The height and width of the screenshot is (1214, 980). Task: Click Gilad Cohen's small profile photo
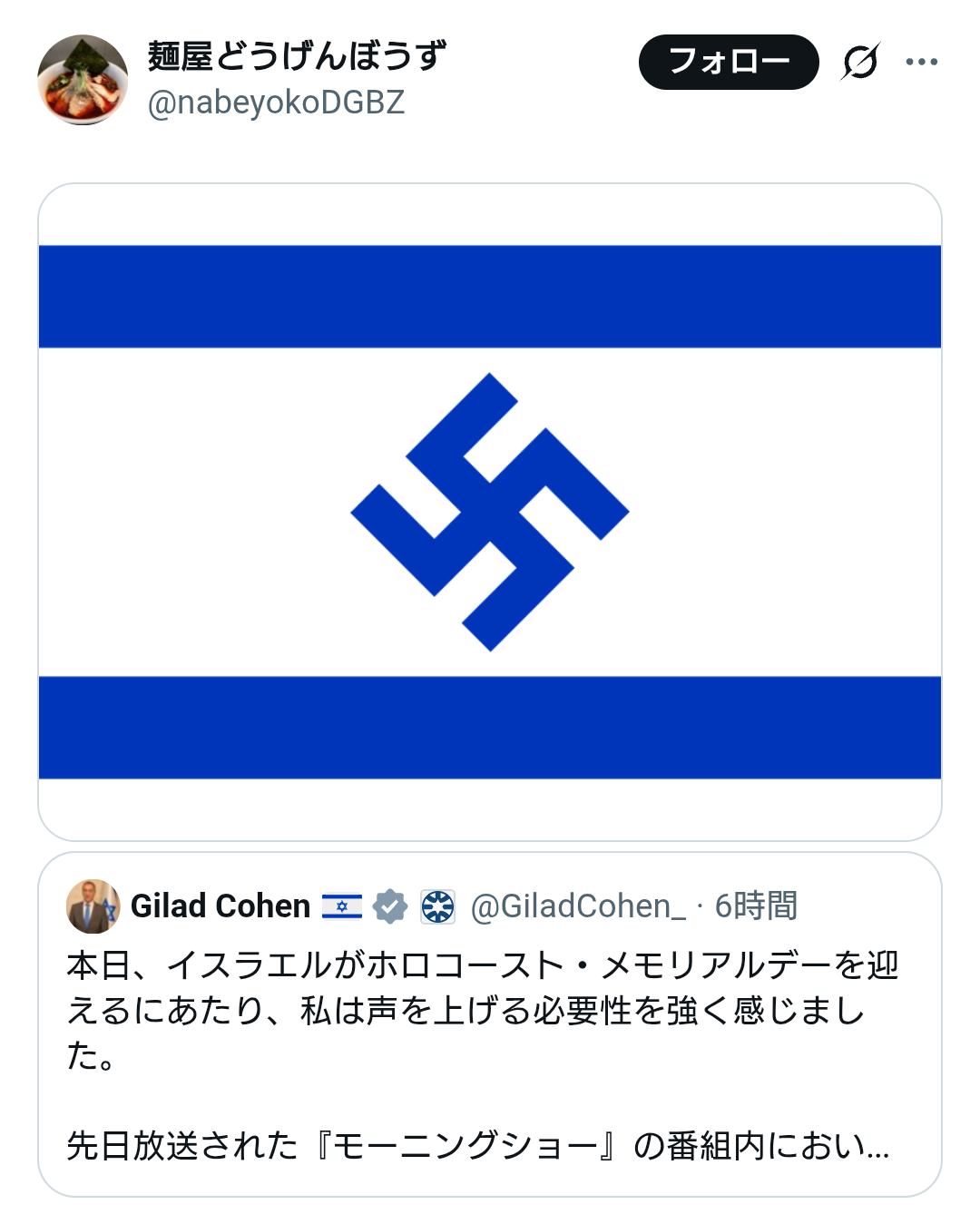click(x=93, y=906)
